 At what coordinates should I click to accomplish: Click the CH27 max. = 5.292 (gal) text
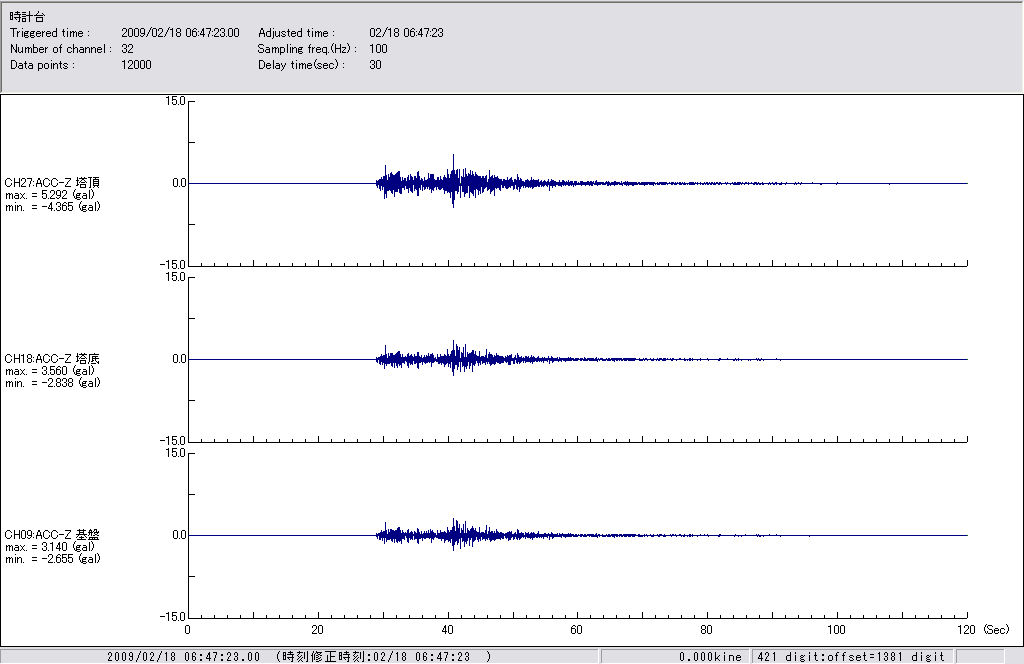(51, 195)
